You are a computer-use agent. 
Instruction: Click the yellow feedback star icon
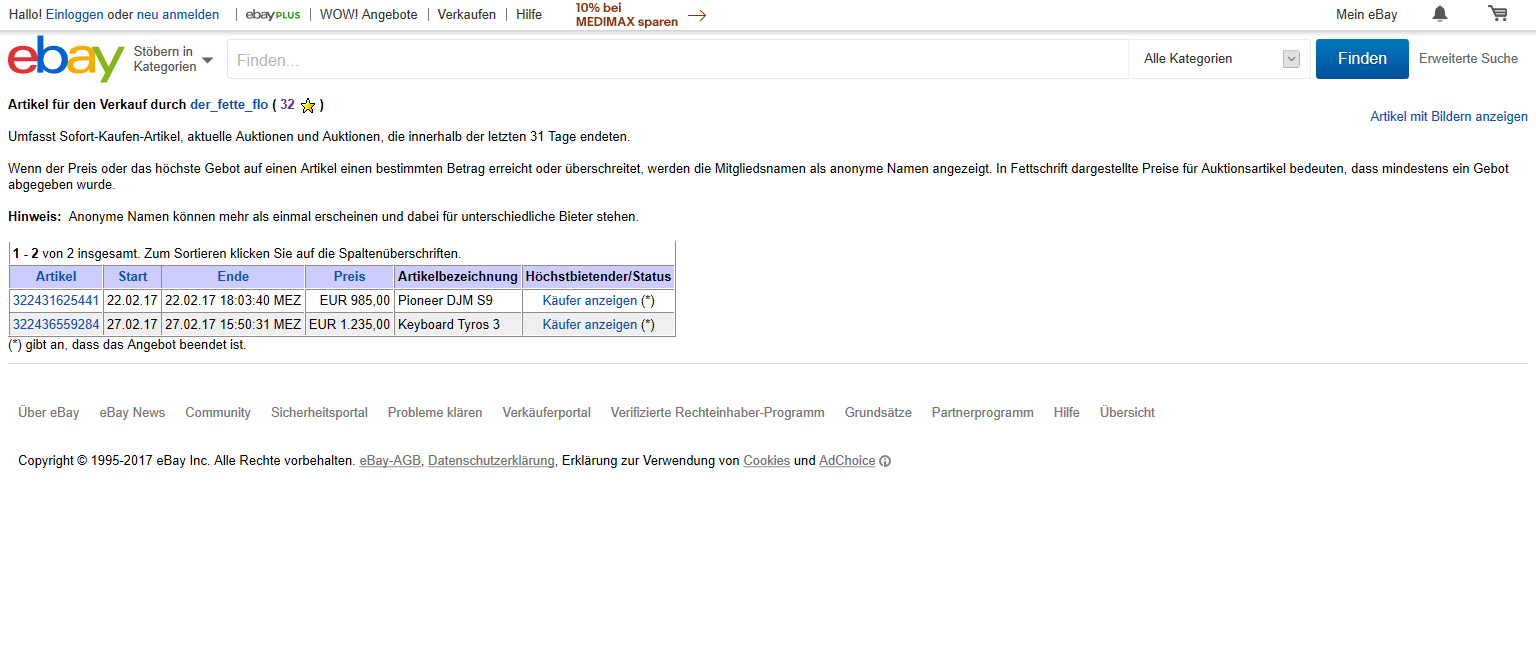(x=308, y=105)
